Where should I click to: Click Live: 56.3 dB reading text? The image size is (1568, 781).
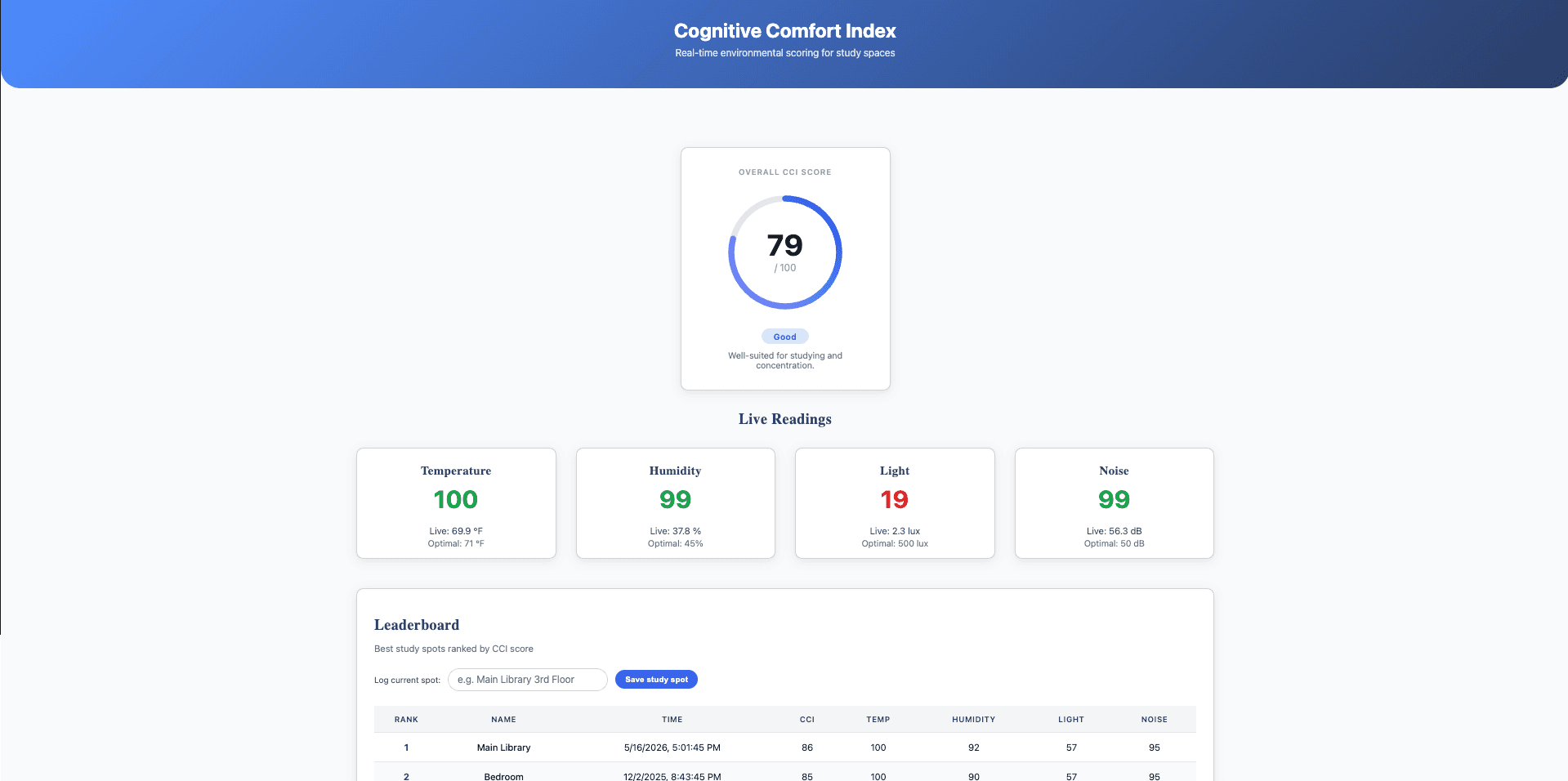[x=1115, y=531]
